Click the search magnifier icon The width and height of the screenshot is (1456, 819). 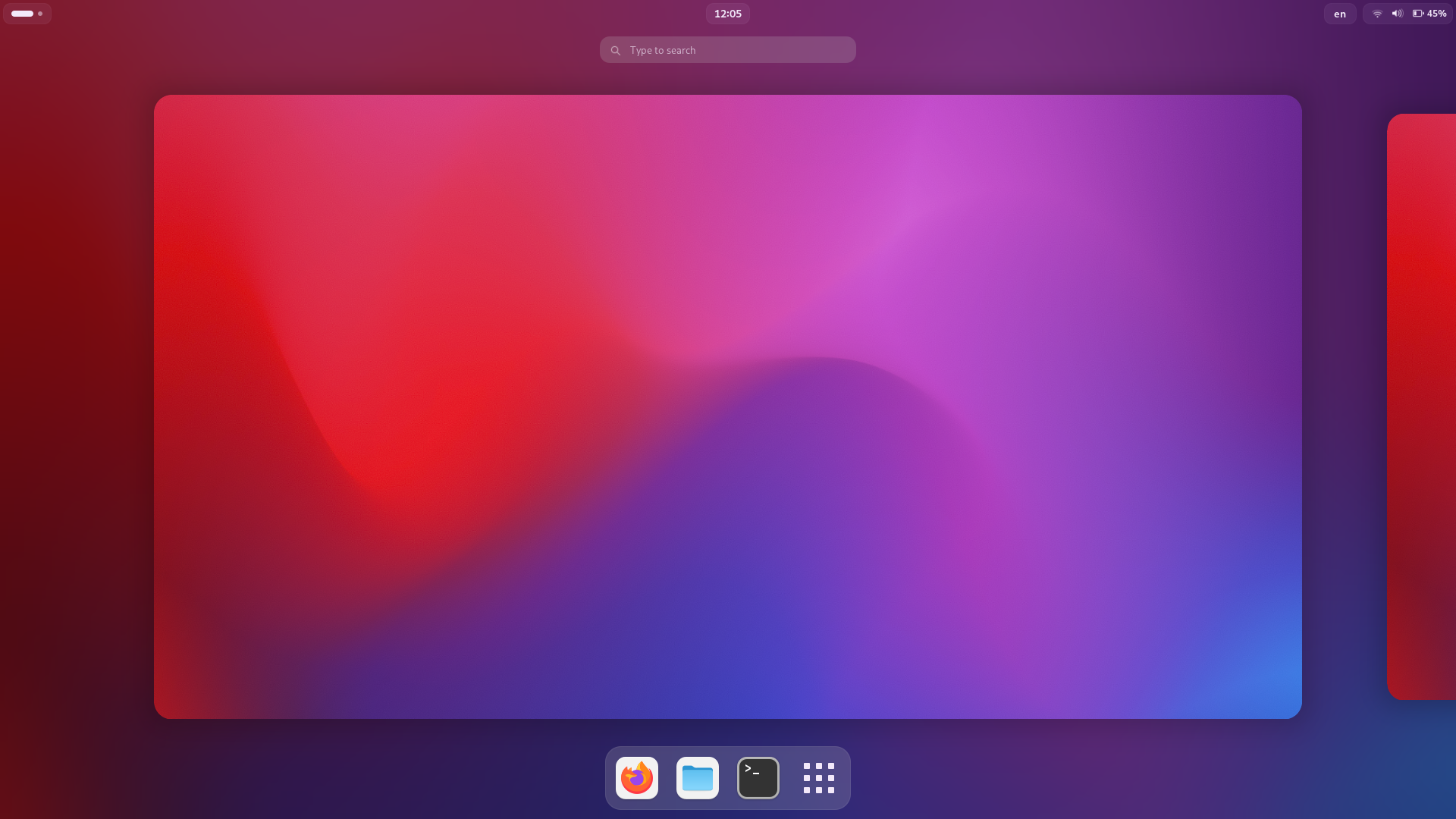(616, 51)
